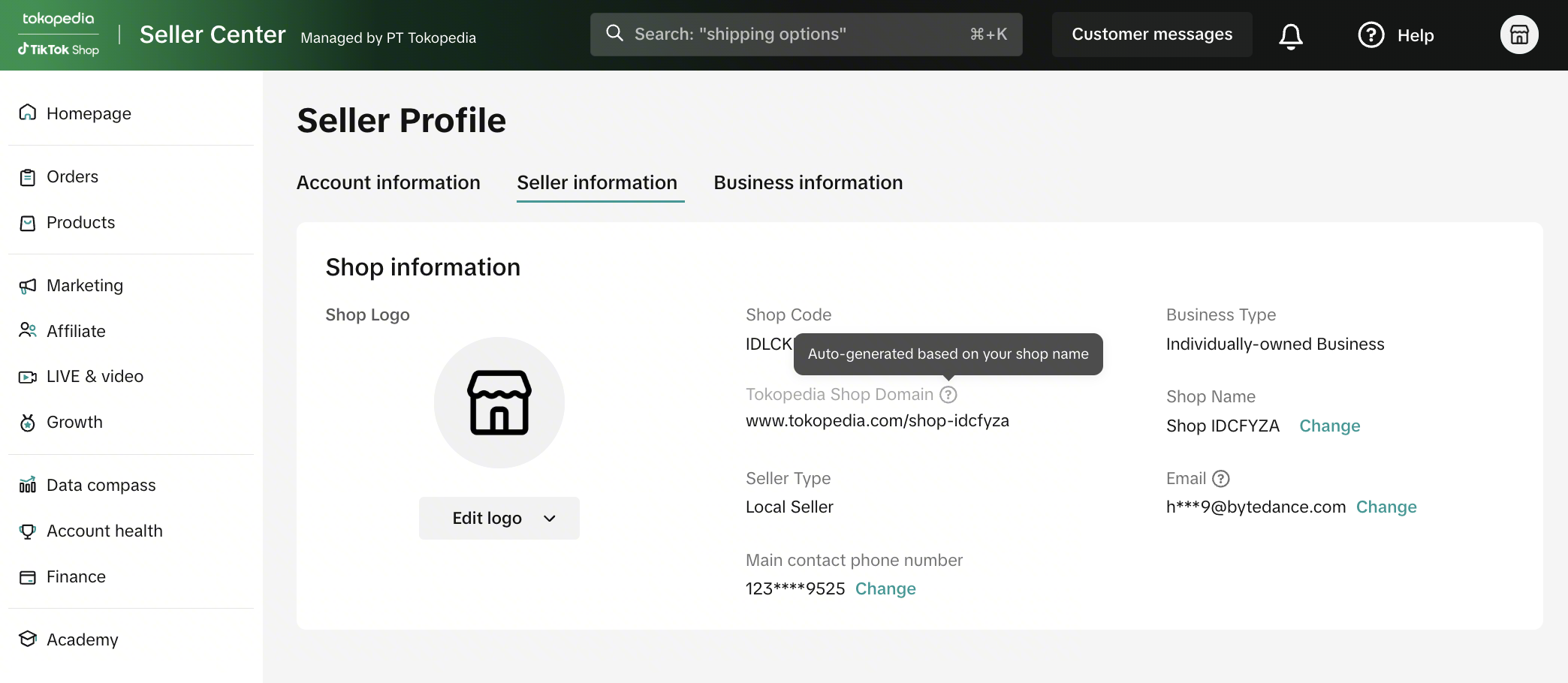Click the Homepage house icon in sidebar
Screen dimensions: 1568x683
coord(28,113)
